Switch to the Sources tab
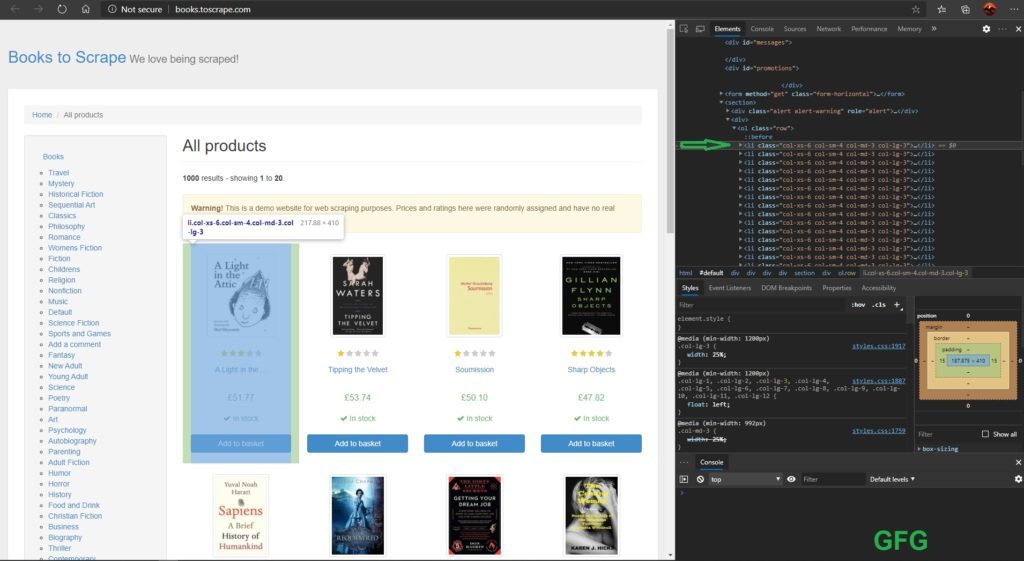 [795, 29]
